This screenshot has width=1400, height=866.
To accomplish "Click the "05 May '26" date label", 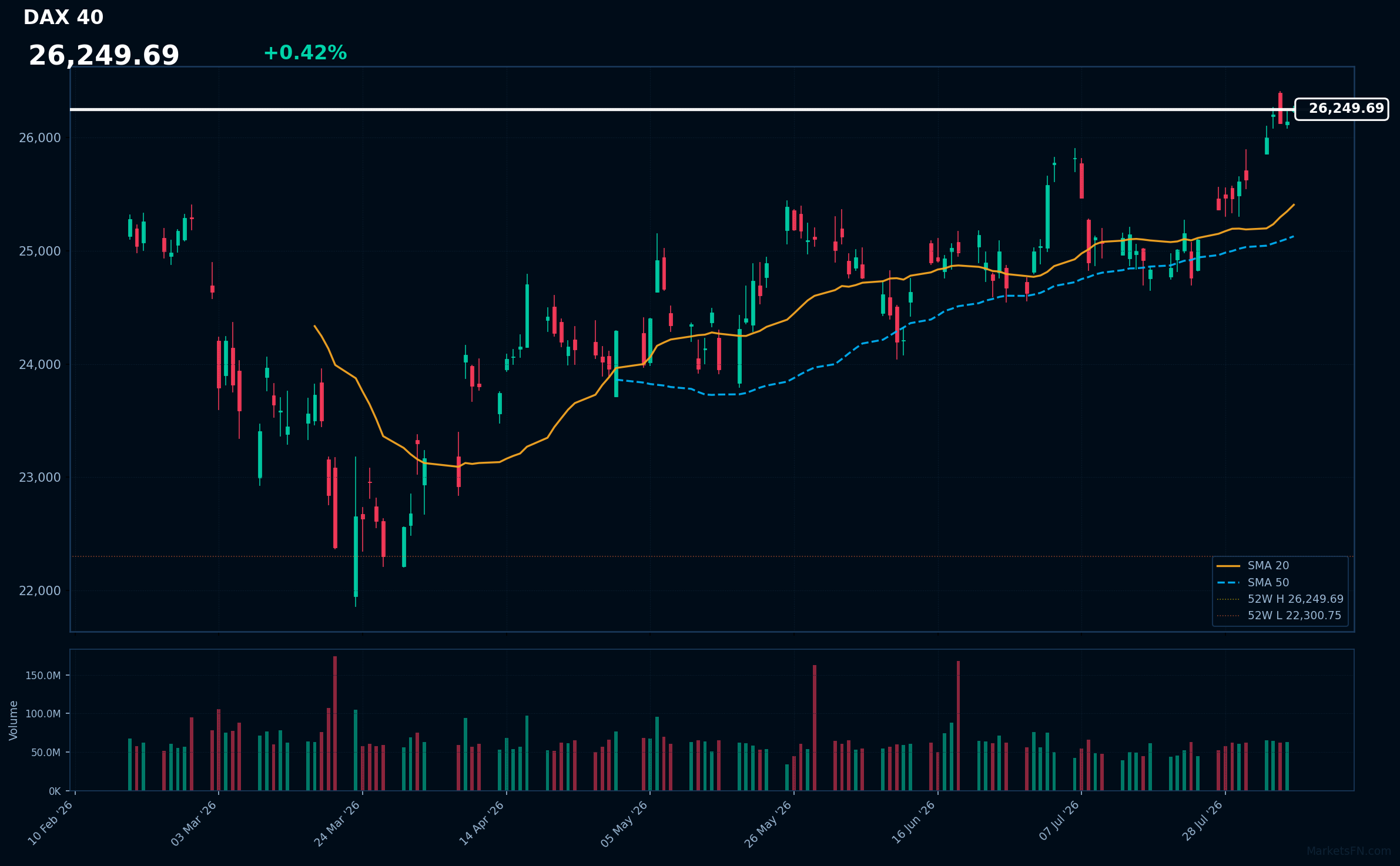I will click(x=625, y=823).
